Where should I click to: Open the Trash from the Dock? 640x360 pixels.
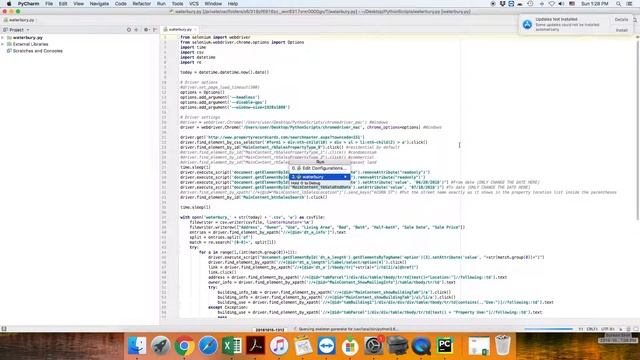(502, 346)
